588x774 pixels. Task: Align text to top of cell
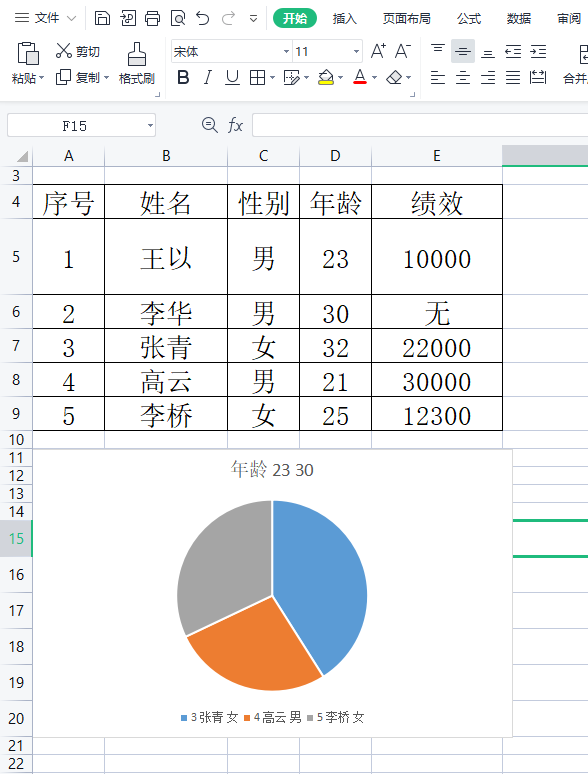pos(438,51)
